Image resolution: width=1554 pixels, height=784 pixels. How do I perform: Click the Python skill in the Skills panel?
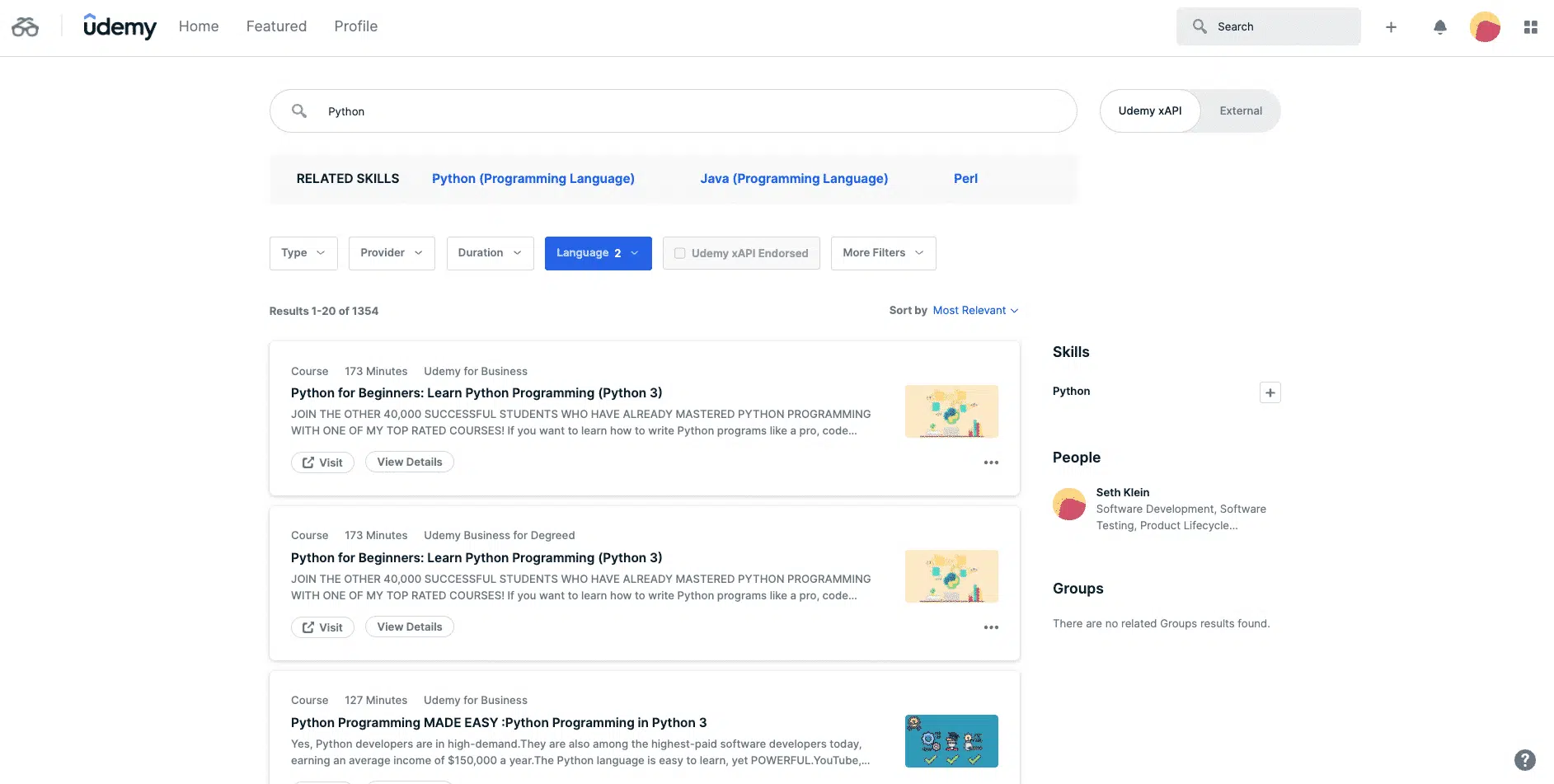(x=1072, y=392)
